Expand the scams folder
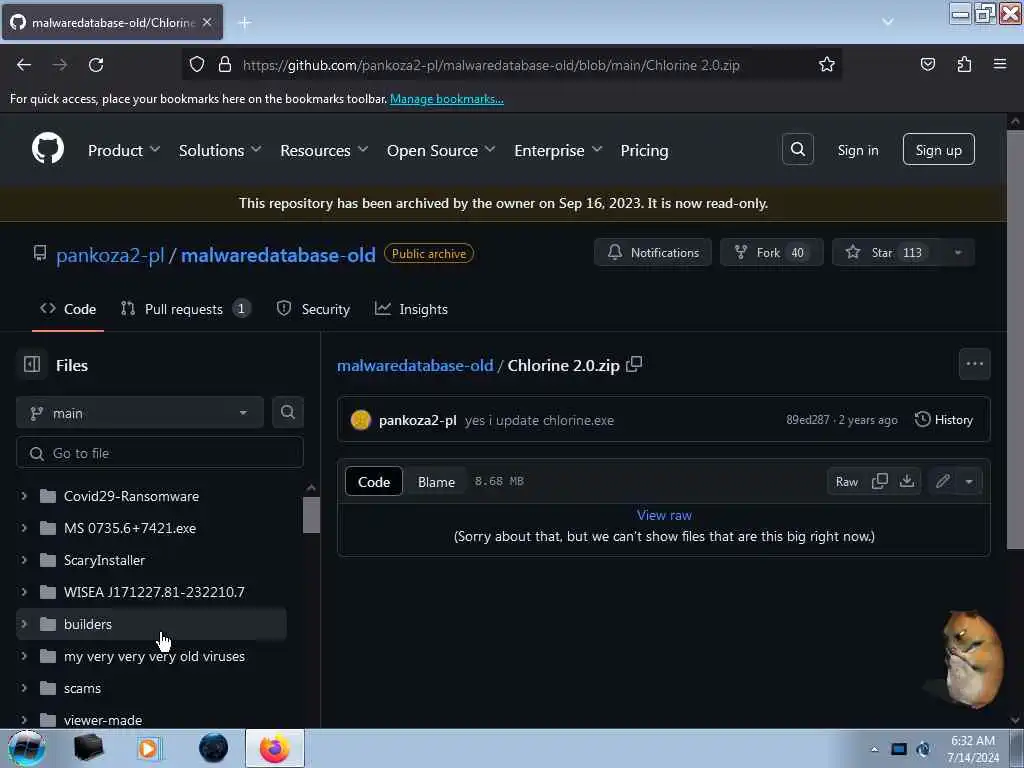This screenshot has height=768, width=1024. tap(24, 688)
